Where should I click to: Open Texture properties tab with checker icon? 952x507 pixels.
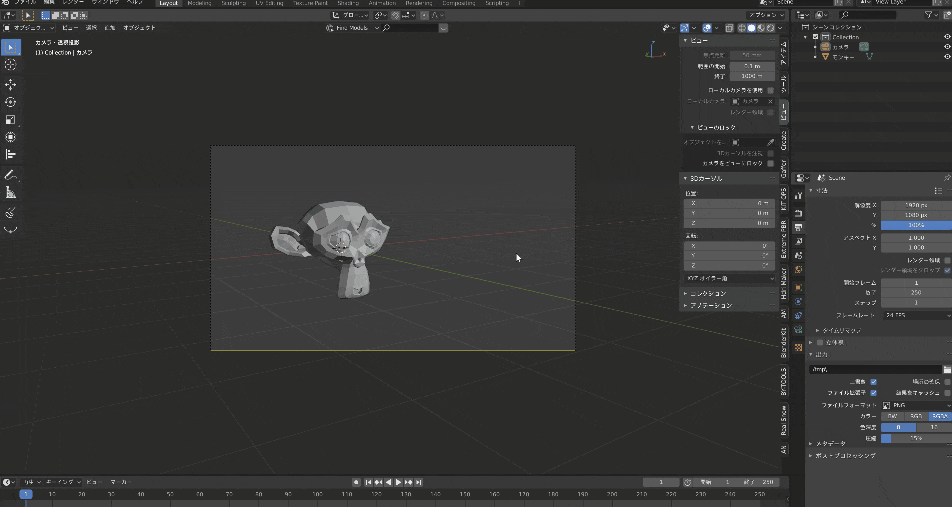798,347
